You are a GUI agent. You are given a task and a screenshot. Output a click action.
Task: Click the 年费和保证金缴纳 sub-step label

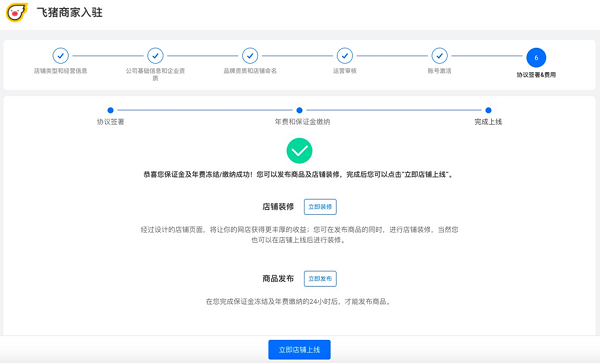(x=302, y=122)
